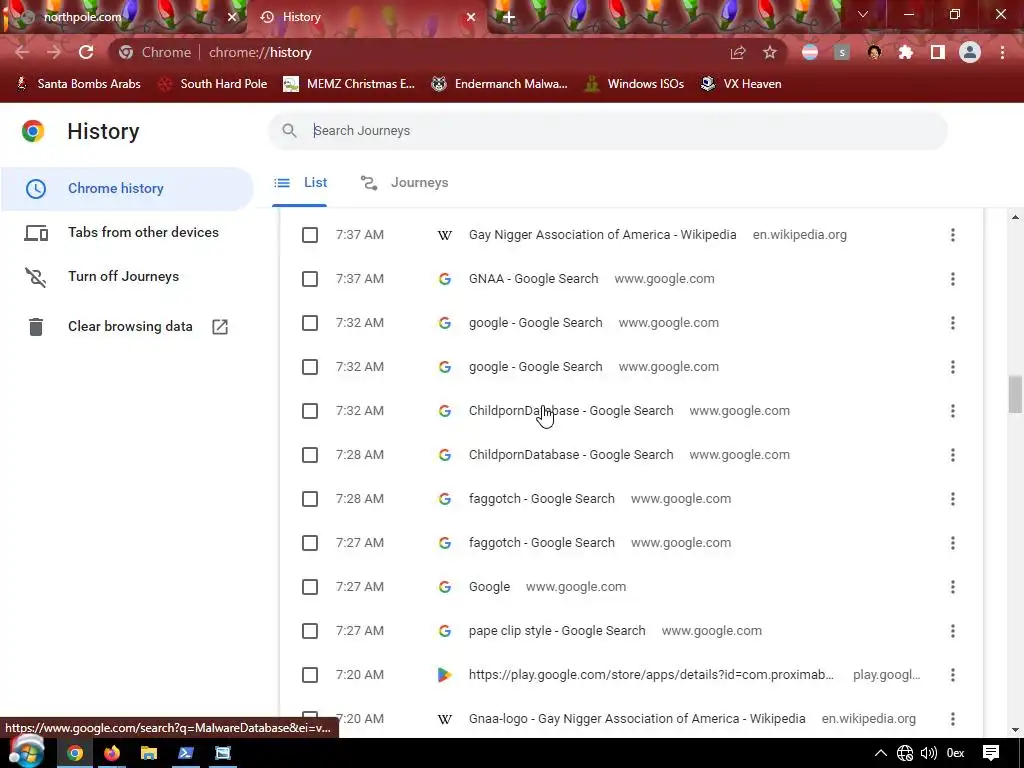
Task: Check the box for the 7:37 AM Wikipedia entry
Action: (310, 235)
